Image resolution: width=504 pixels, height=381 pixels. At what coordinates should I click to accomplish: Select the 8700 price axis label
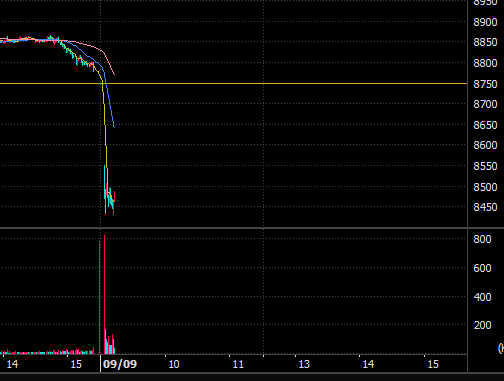(x=485, y=104)
